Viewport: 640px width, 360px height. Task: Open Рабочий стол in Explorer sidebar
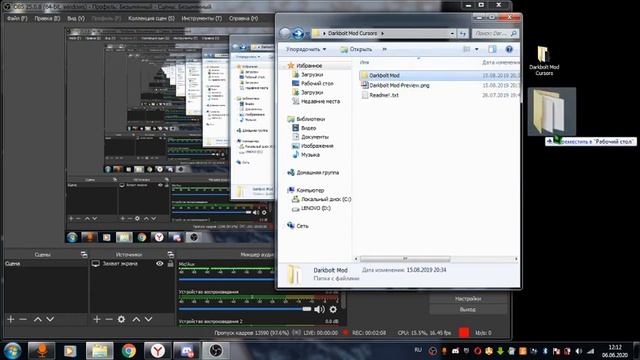[313, 83]
